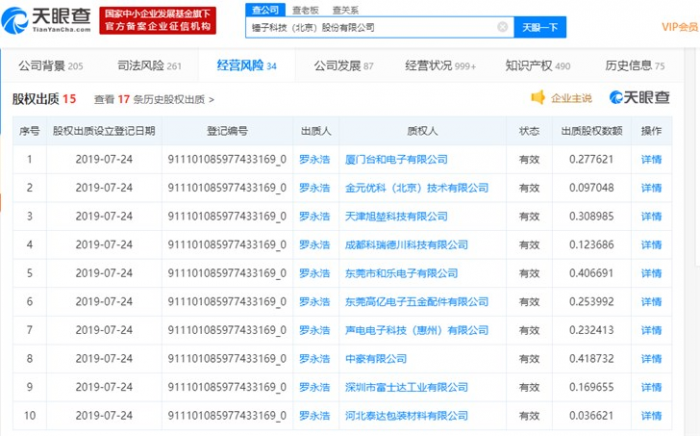Open 详情 for row 1 厦门台和电子
The image size is (700, 436).
point(651,159)
